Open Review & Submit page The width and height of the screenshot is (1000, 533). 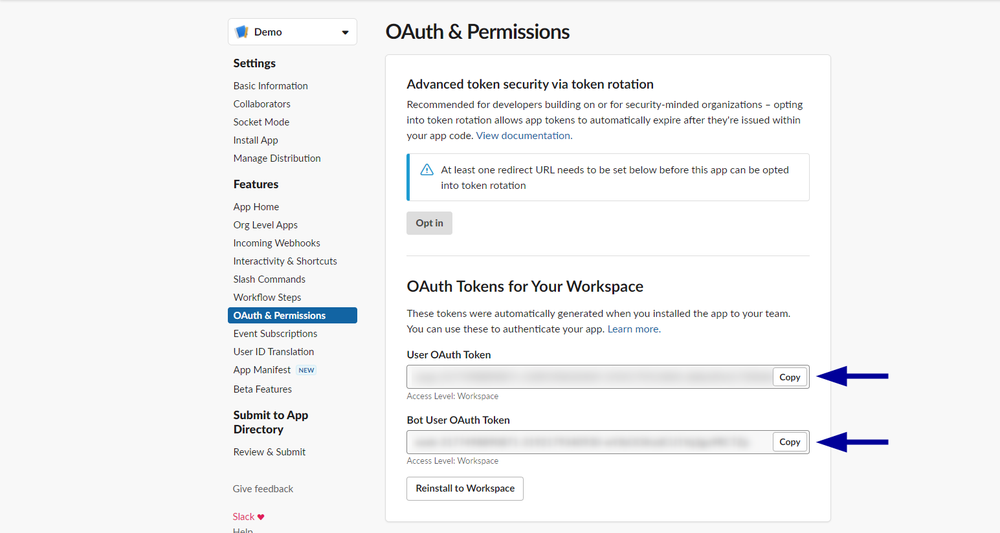click(269, 452)
